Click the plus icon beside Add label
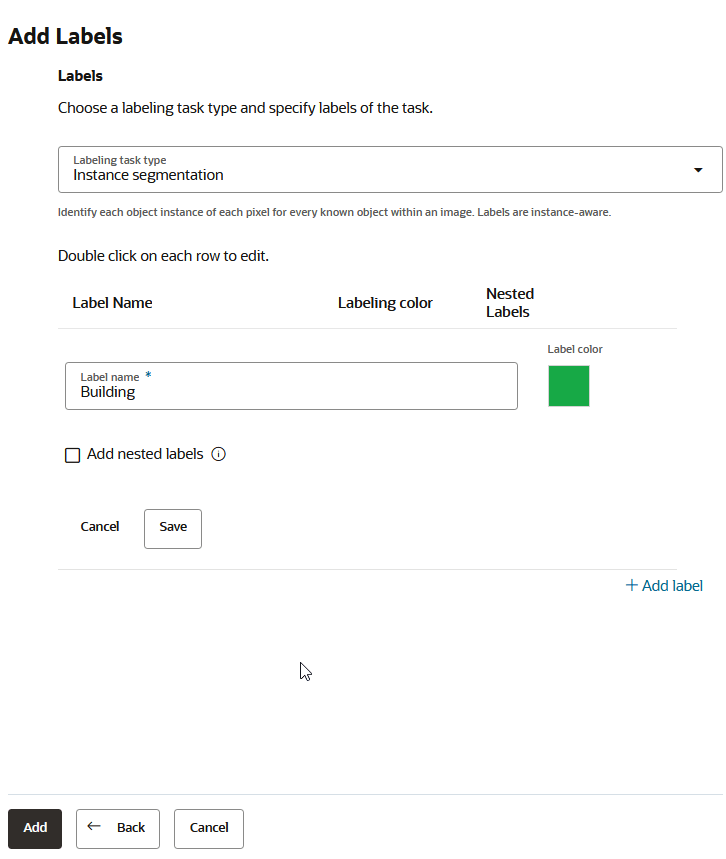Viewport: 726px width, 859px height. coord(632,585)
